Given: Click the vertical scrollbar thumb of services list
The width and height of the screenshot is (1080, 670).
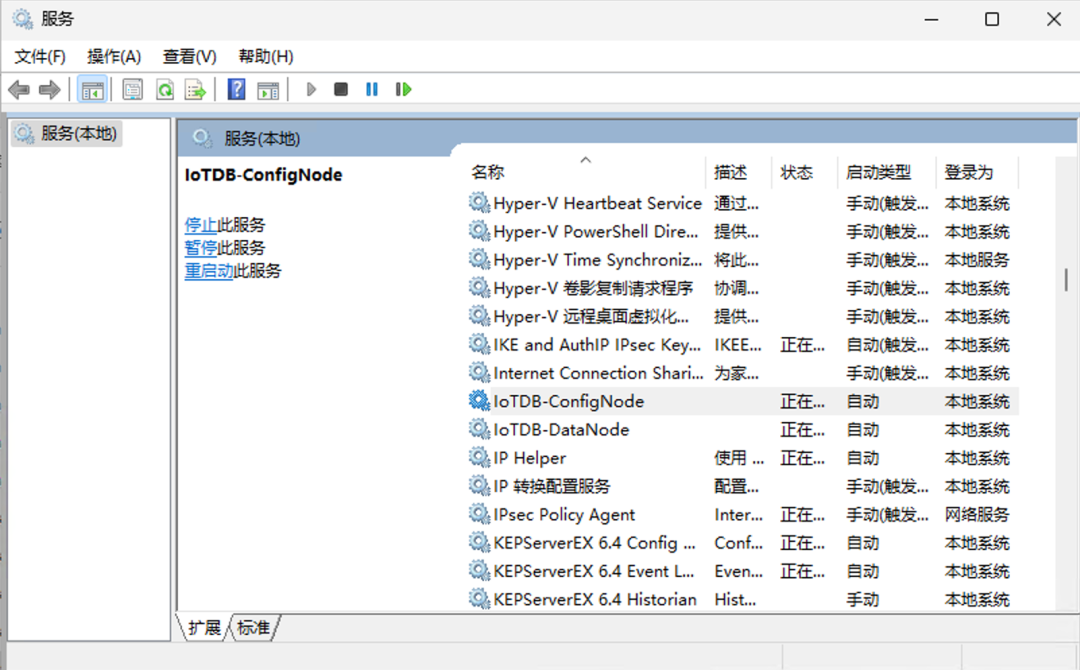Looking at the screenshot, I should 1066,280.
